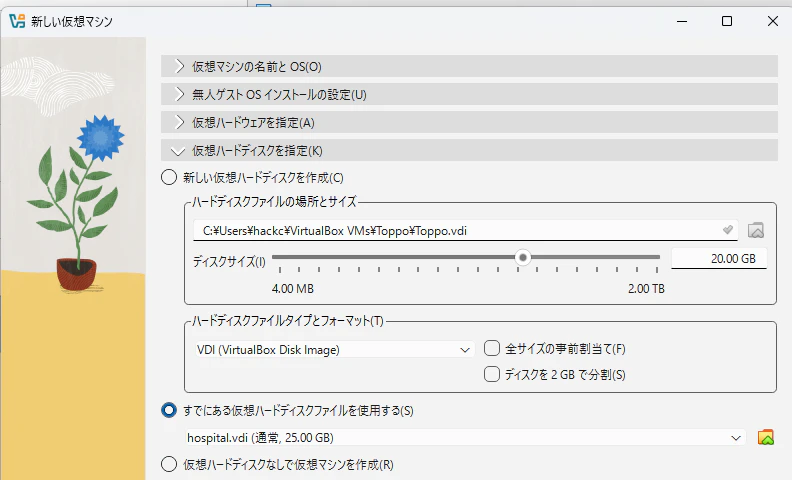This screenshot has height=480, width=792.
Task: Enable 全サイズの事前割当て checkbox
Action: (x=492, y=349)
